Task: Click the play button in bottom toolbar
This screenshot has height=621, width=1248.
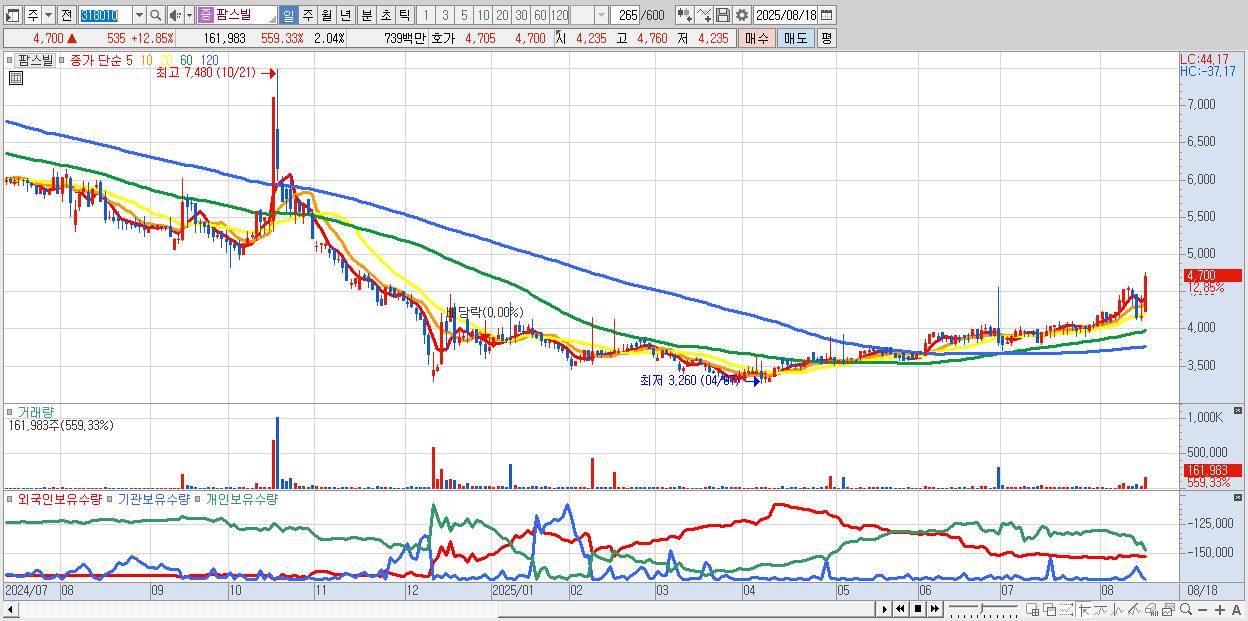Action: coord(885,609)
